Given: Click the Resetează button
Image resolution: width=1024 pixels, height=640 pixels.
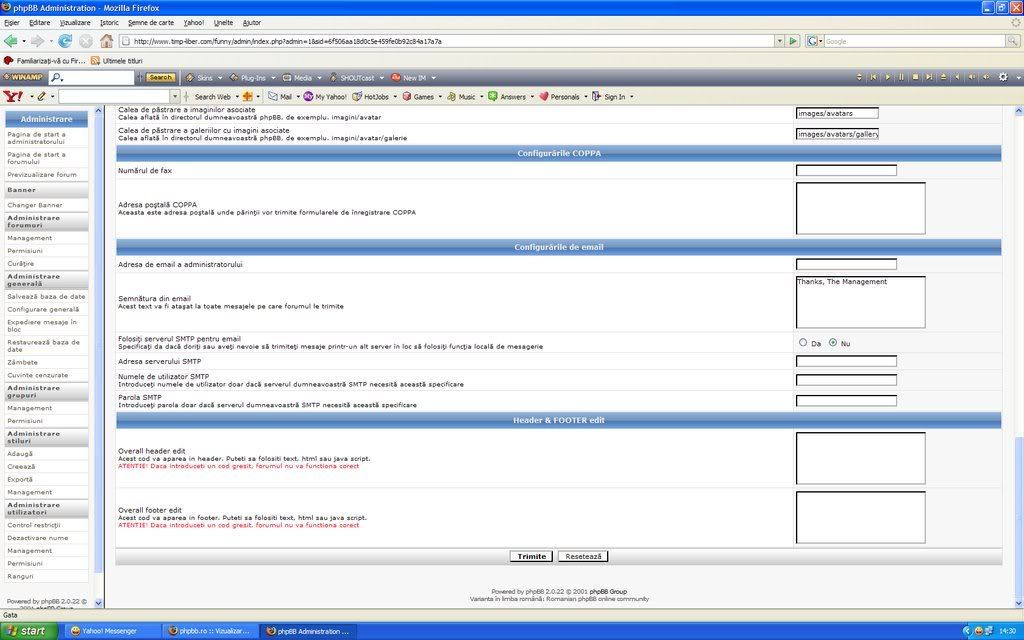Looking at the screenshot, I should coord(583,556).
